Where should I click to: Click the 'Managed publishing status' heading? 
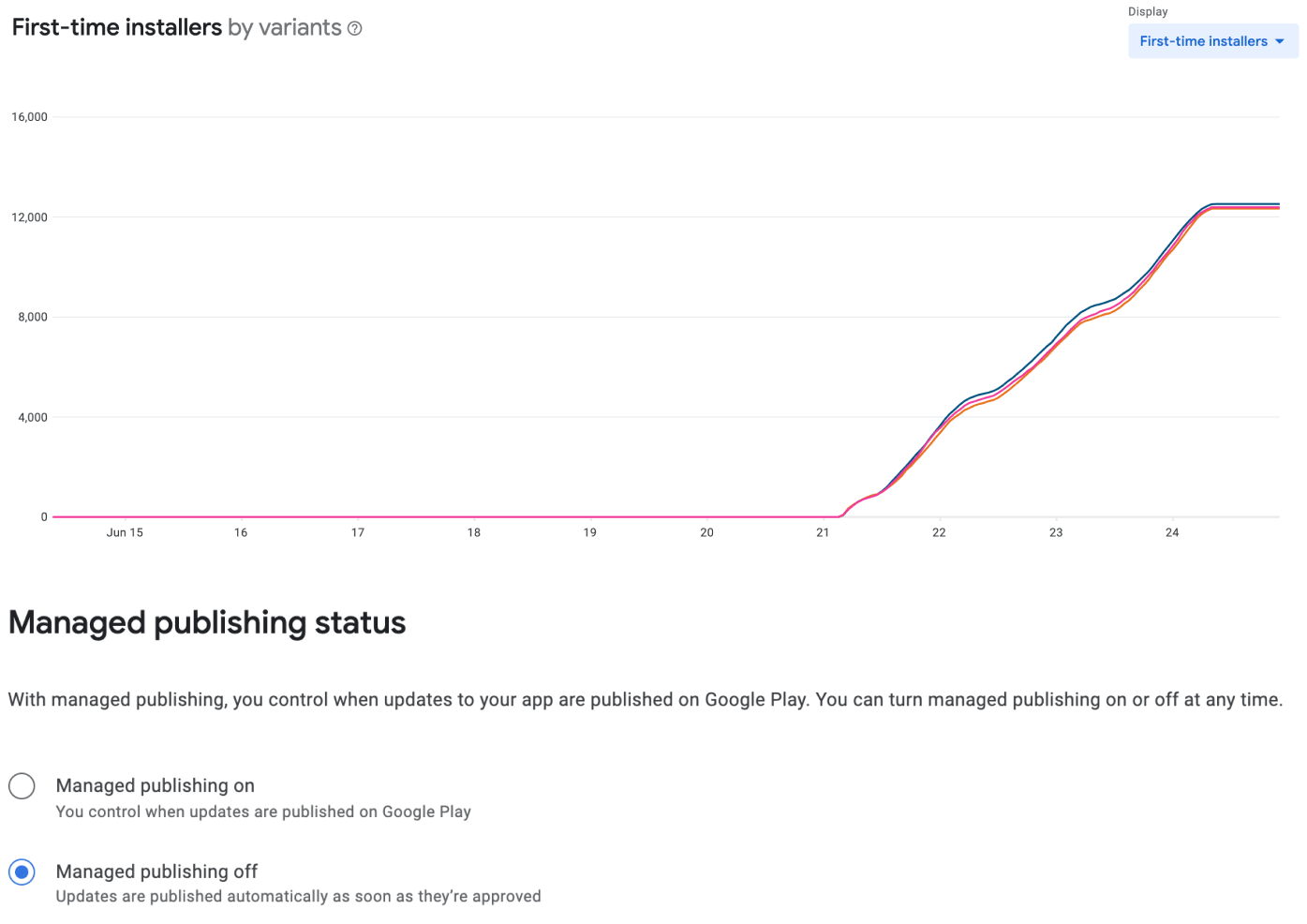click(x=207, y=623)
